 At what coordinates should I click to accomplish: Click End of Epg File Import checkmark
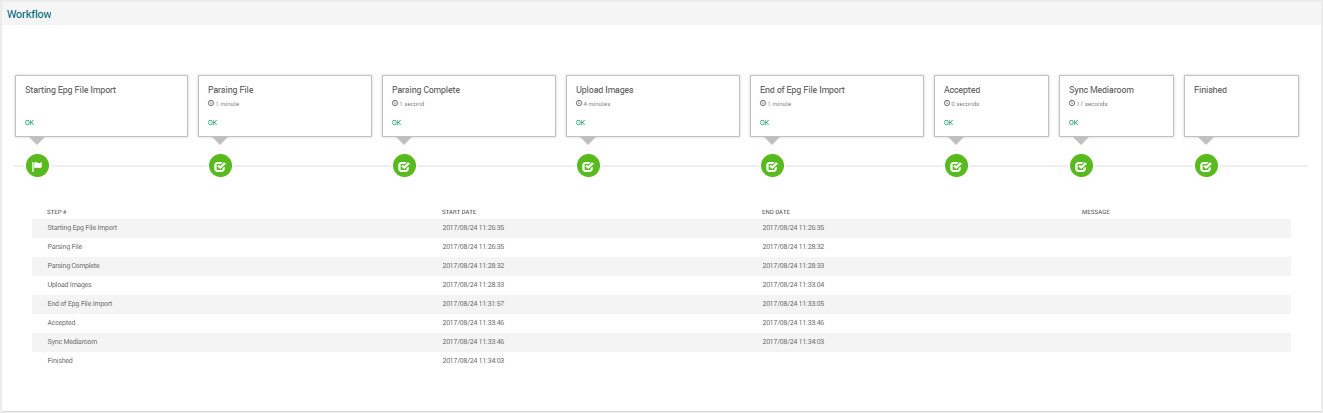click(x=772, y=166)
